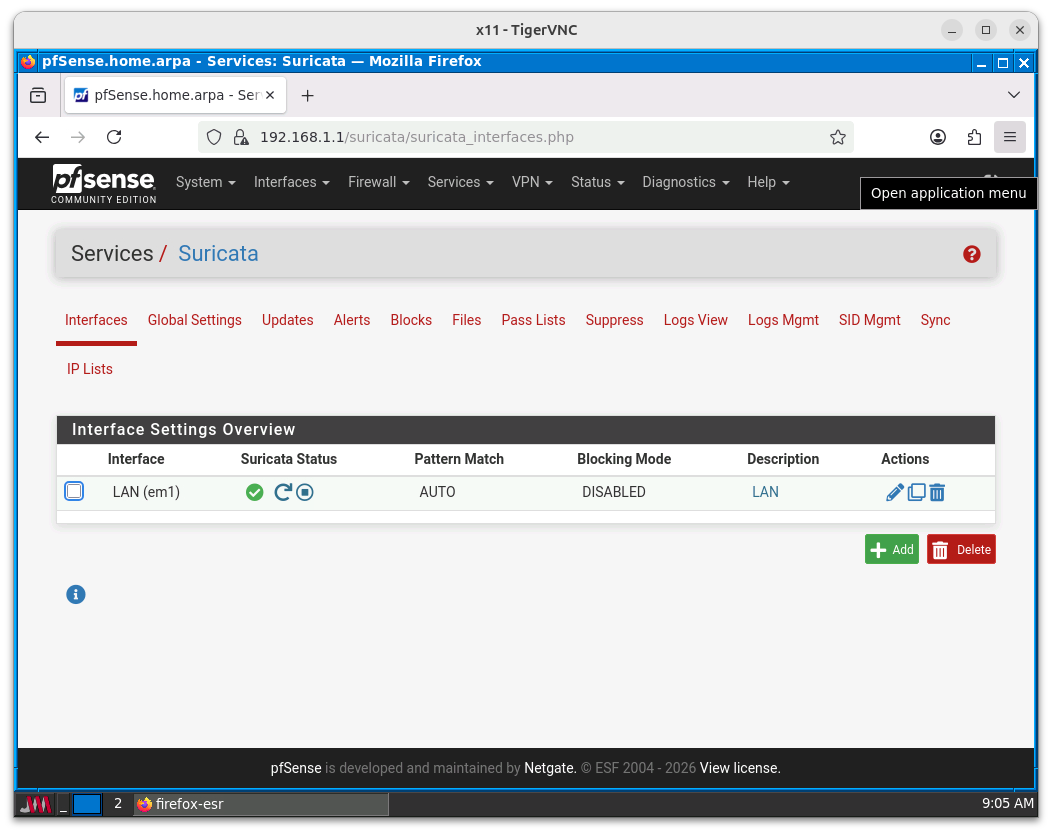The image size is (1052, 834).
Task: Clone the LAN interface entry
Action: point(916,492)
